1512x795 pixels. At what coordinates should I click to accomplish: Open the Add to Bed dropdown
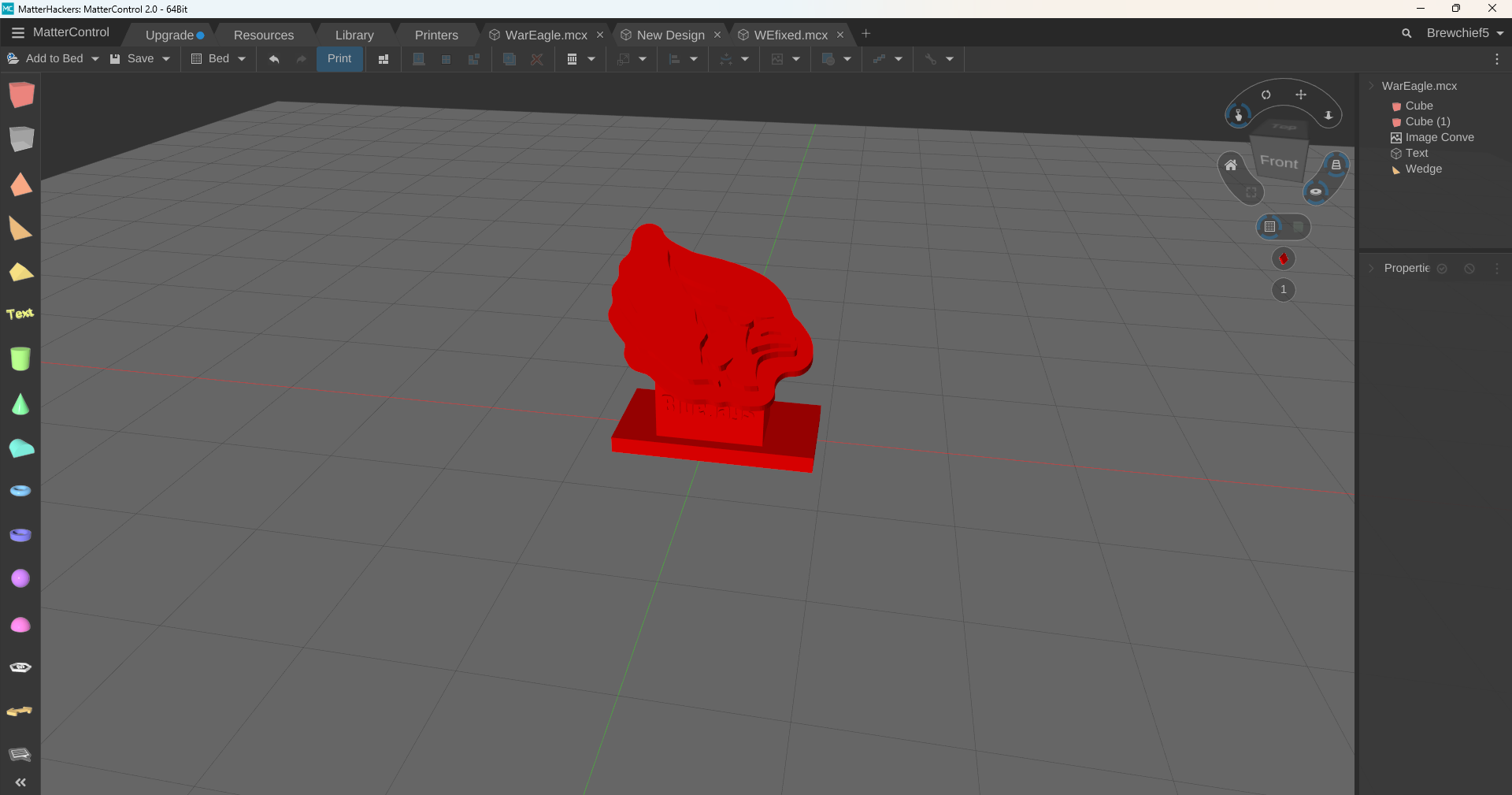[x=95, y=59]
